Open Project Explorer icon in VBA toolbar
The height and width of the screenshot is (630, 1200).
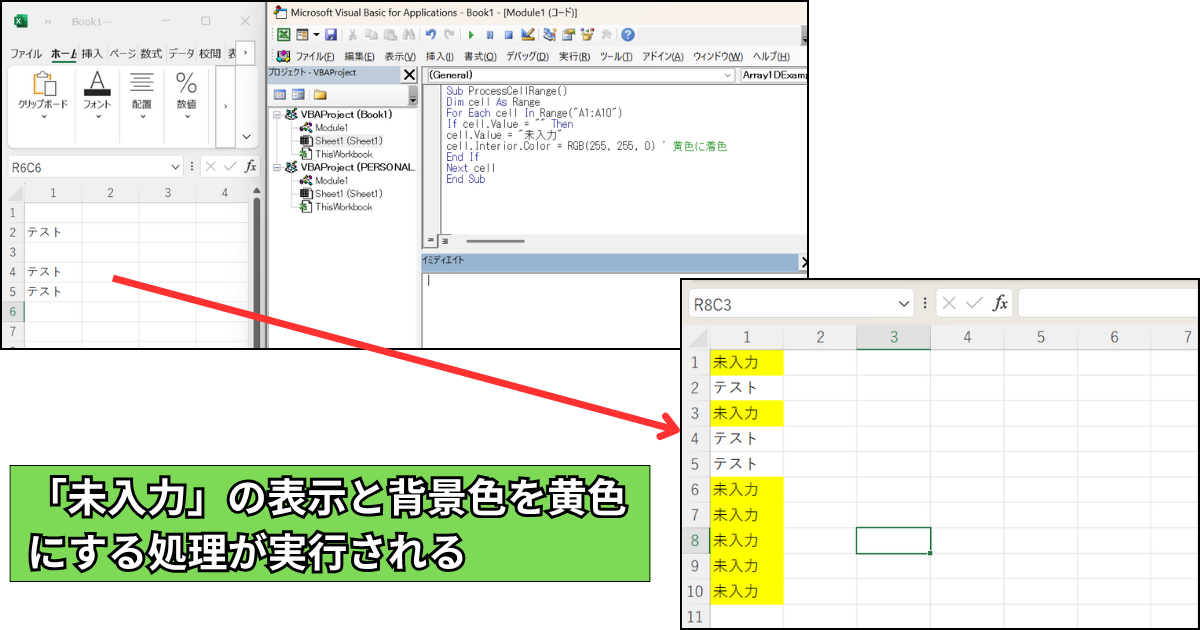[549, 34]
